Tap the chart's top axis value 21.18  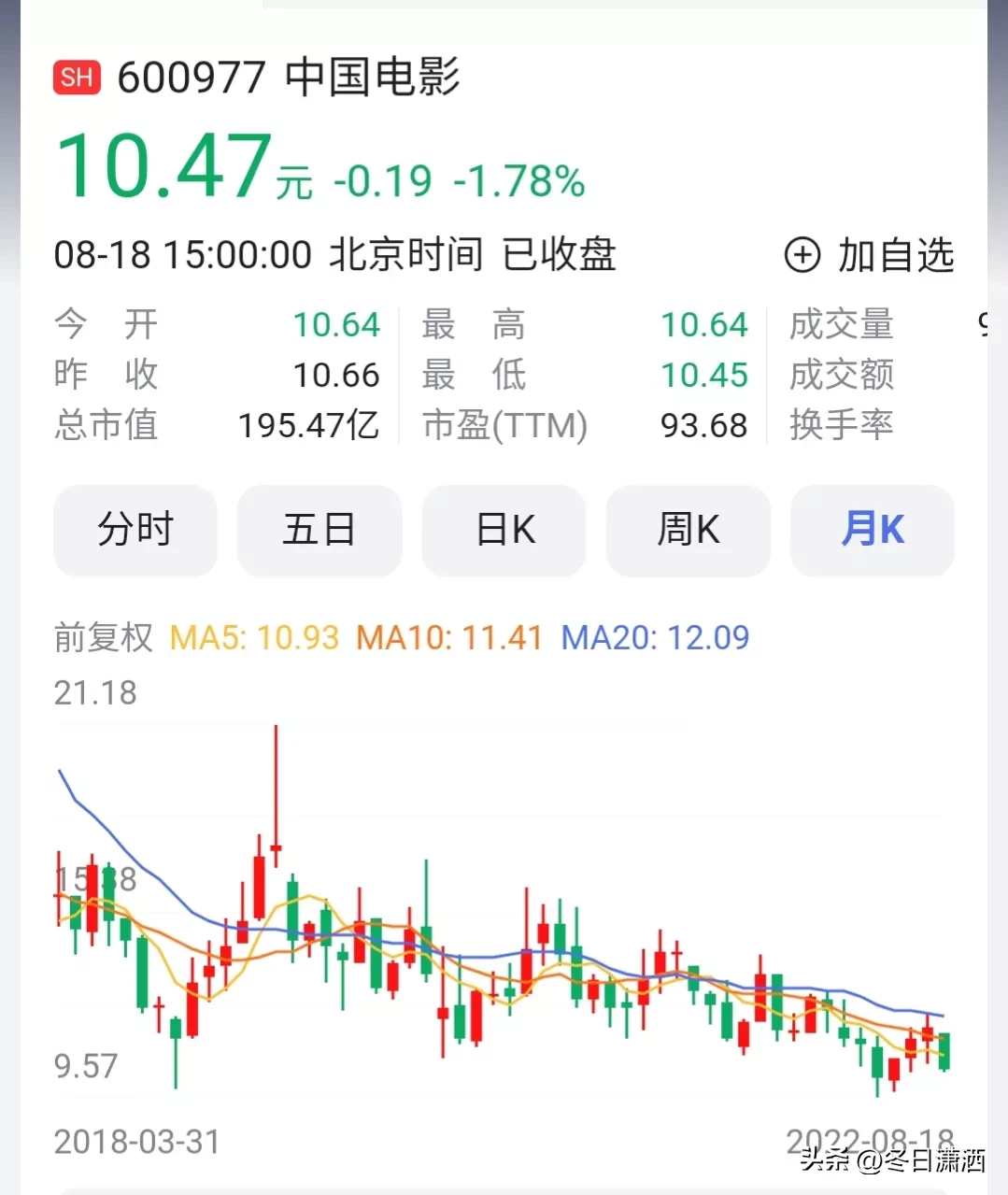pos(95,693)
